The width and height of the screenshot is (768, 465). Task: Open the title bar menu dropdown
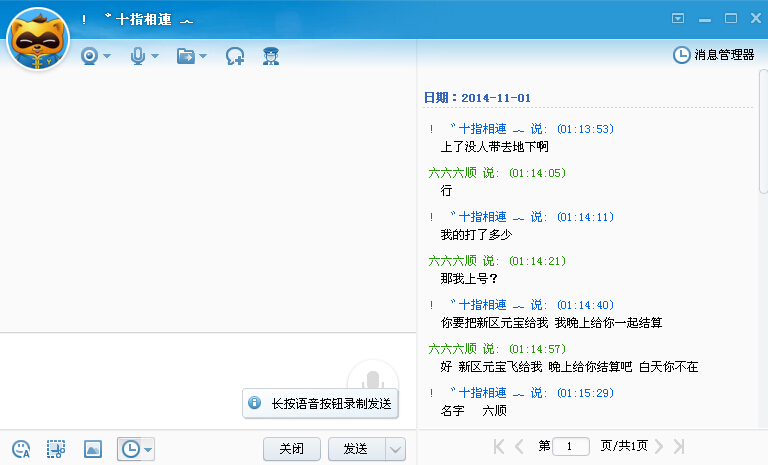tap(678, 18)
